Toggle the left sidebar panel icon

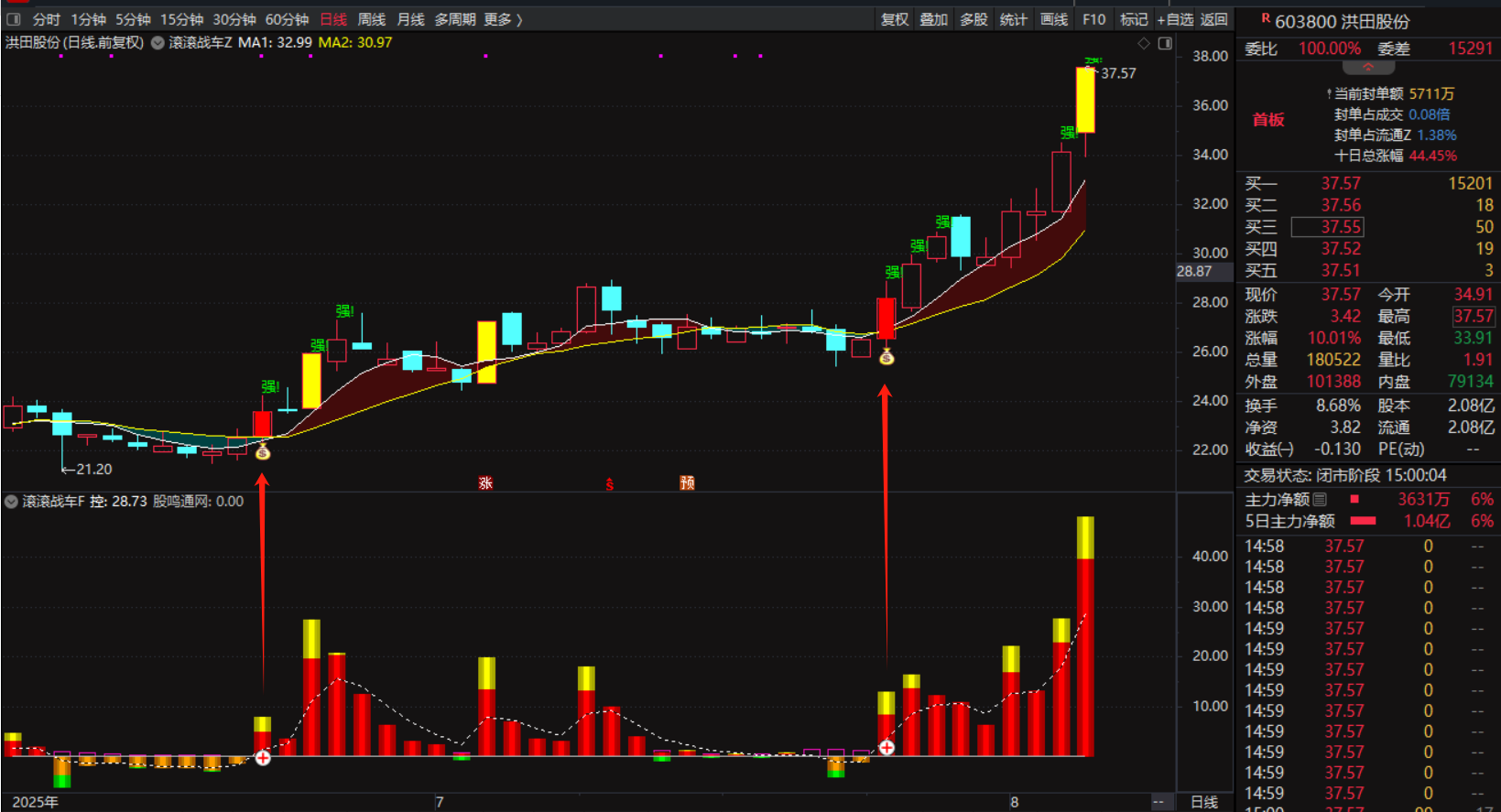14,19
